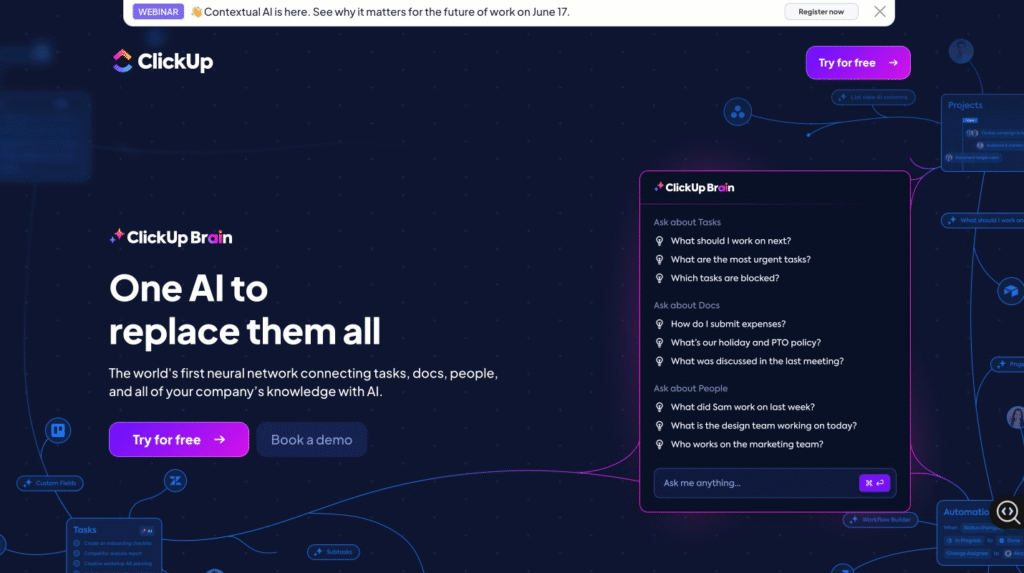The height and width of the screenshot is (573, 1024).
Task: Click the Book a demo button
Action: 312,440
